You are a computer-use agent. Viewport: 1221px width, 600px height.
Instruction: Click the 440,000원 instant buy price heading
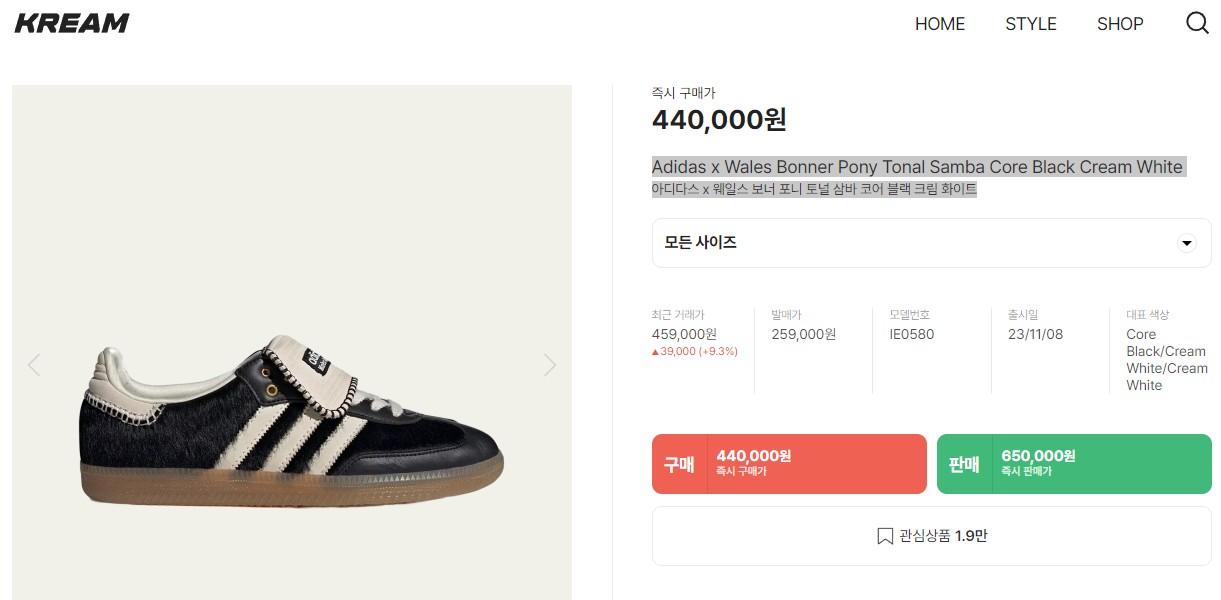click(719, 120)
